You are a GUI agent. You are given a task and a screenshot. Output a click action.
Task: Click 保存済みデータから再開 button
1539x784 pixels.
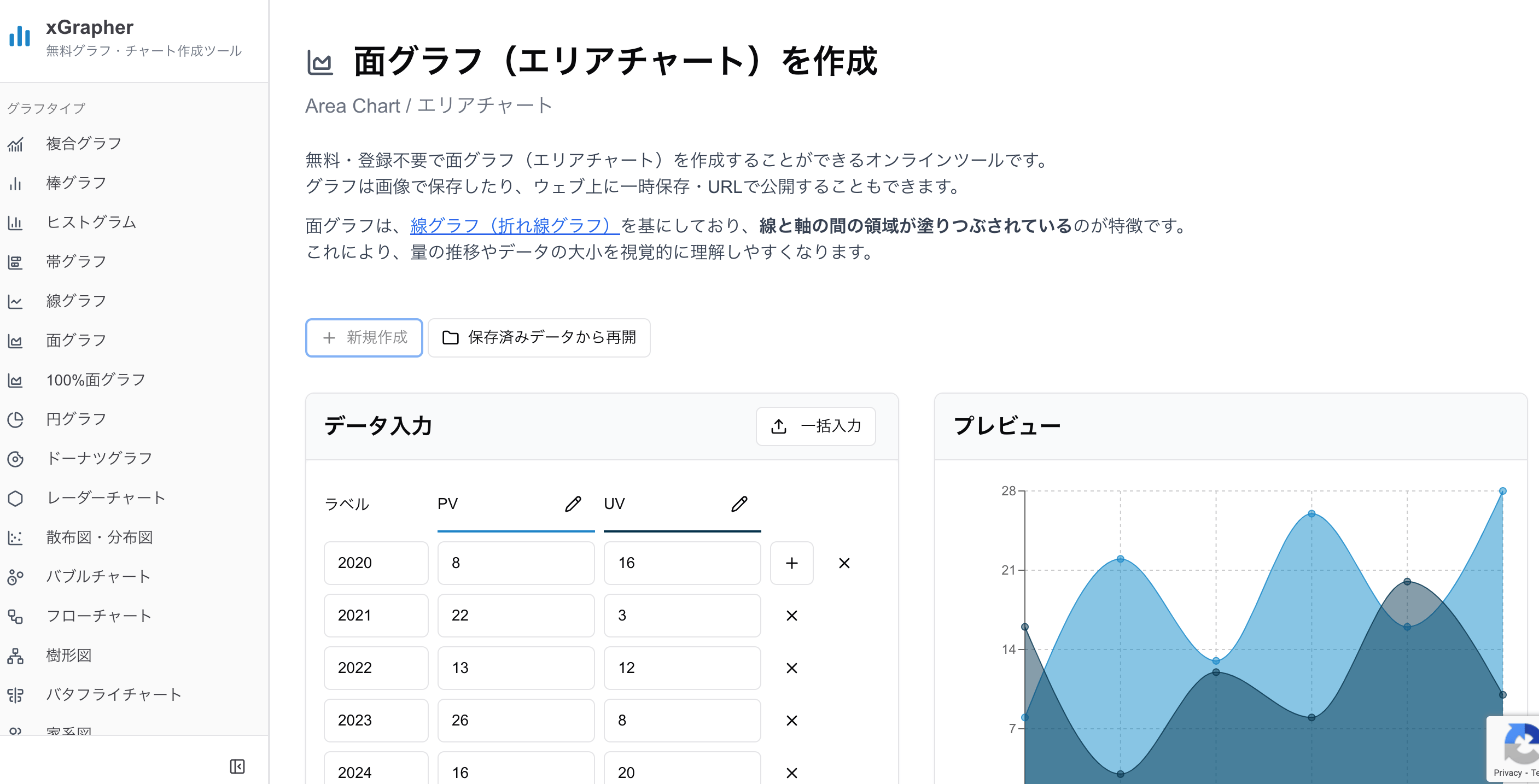538,338
